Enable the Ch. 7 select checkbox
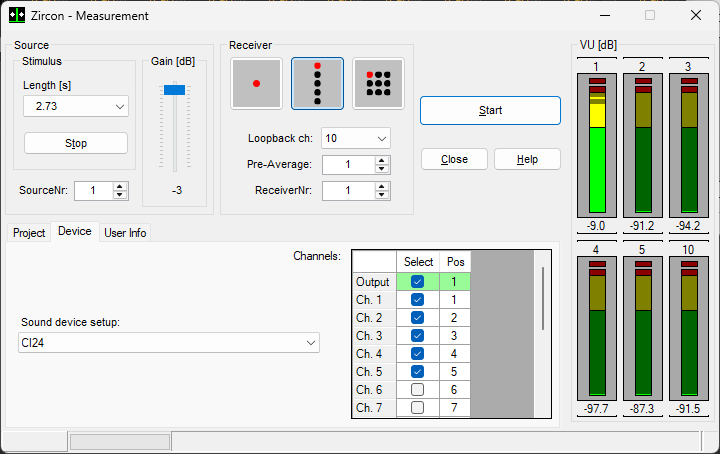 tap(417, 407)
